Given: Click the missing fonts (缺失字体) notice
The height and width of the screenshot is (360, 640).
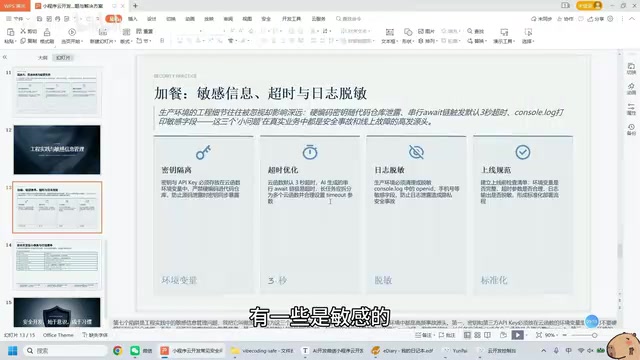Looking at the screenshot, I should point(95,335).
